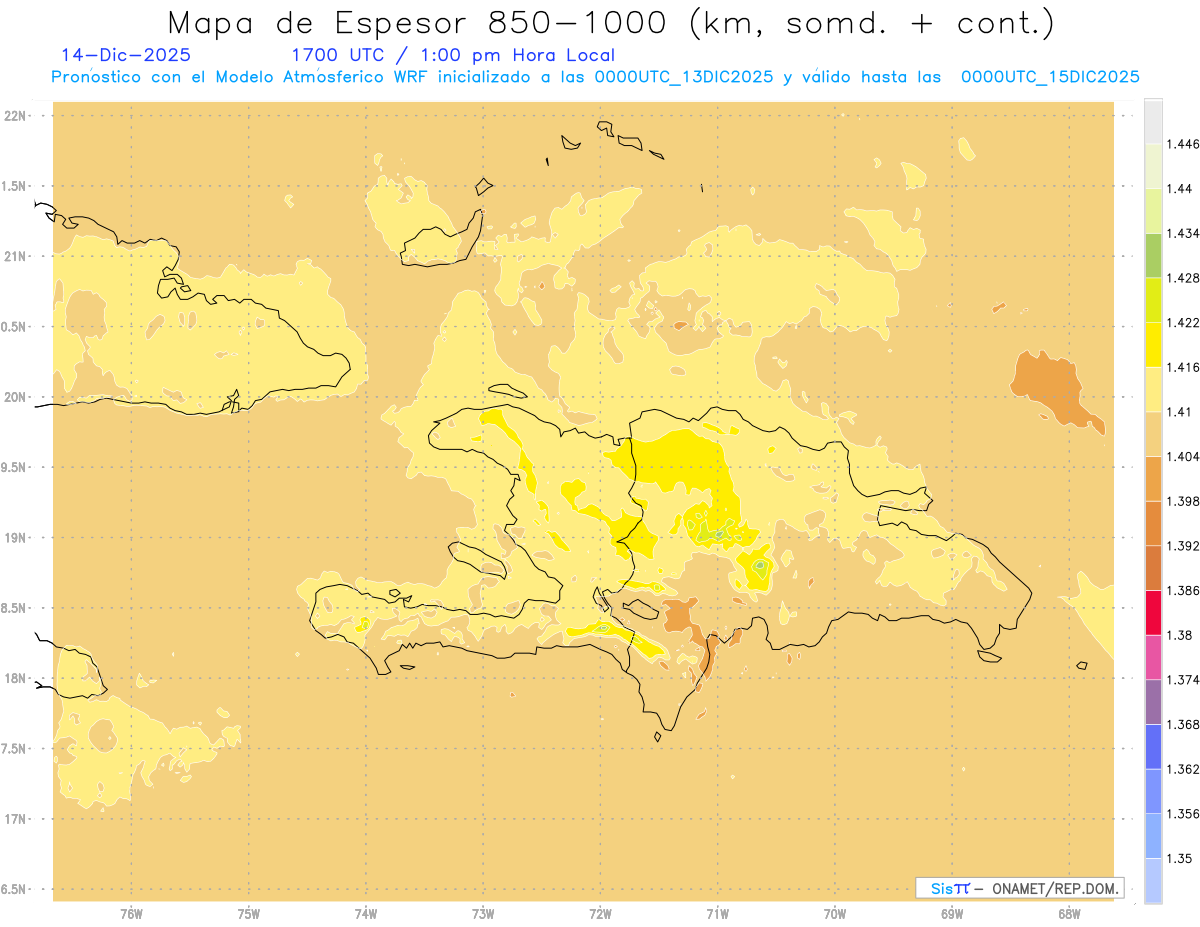Image resolution: width=1200 pixels, height=927 pixels.
Task: Click the '75W' longitude axis label
Action: pos(248,914)
